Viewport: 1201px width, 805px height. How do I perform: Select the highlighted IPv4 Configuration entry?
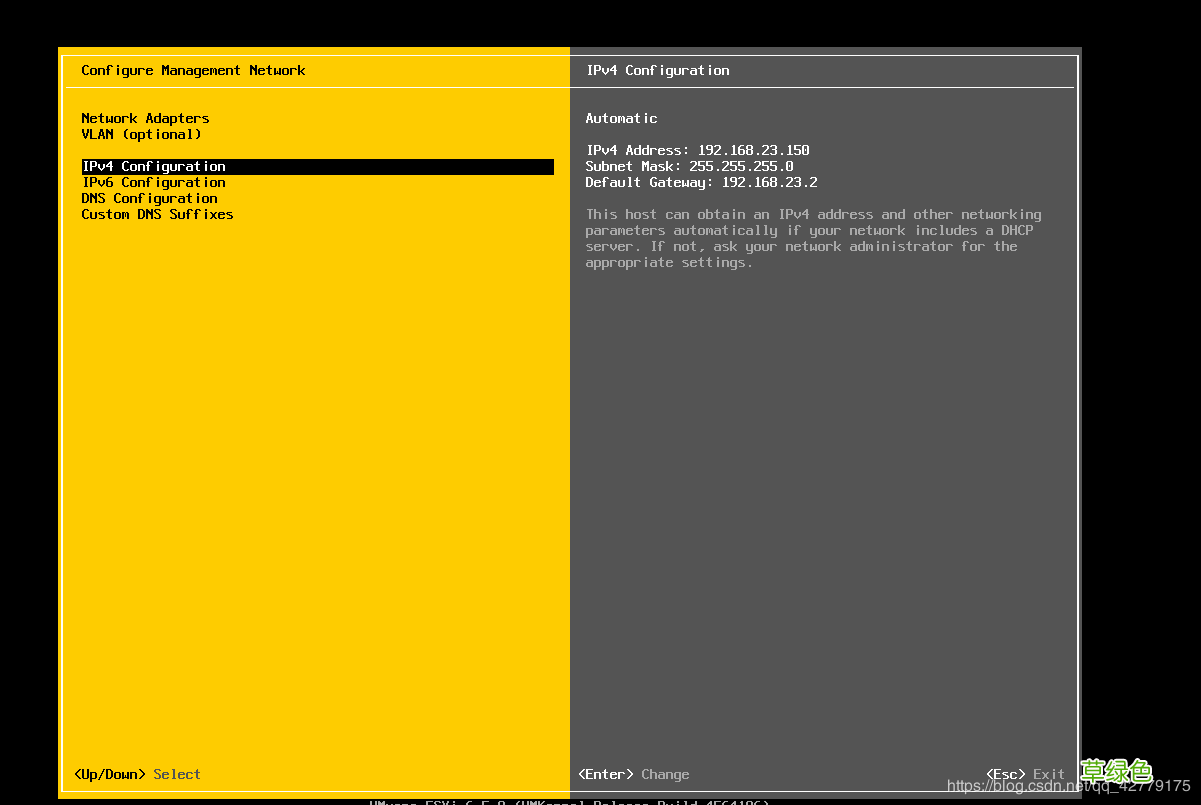click(318, 167)
